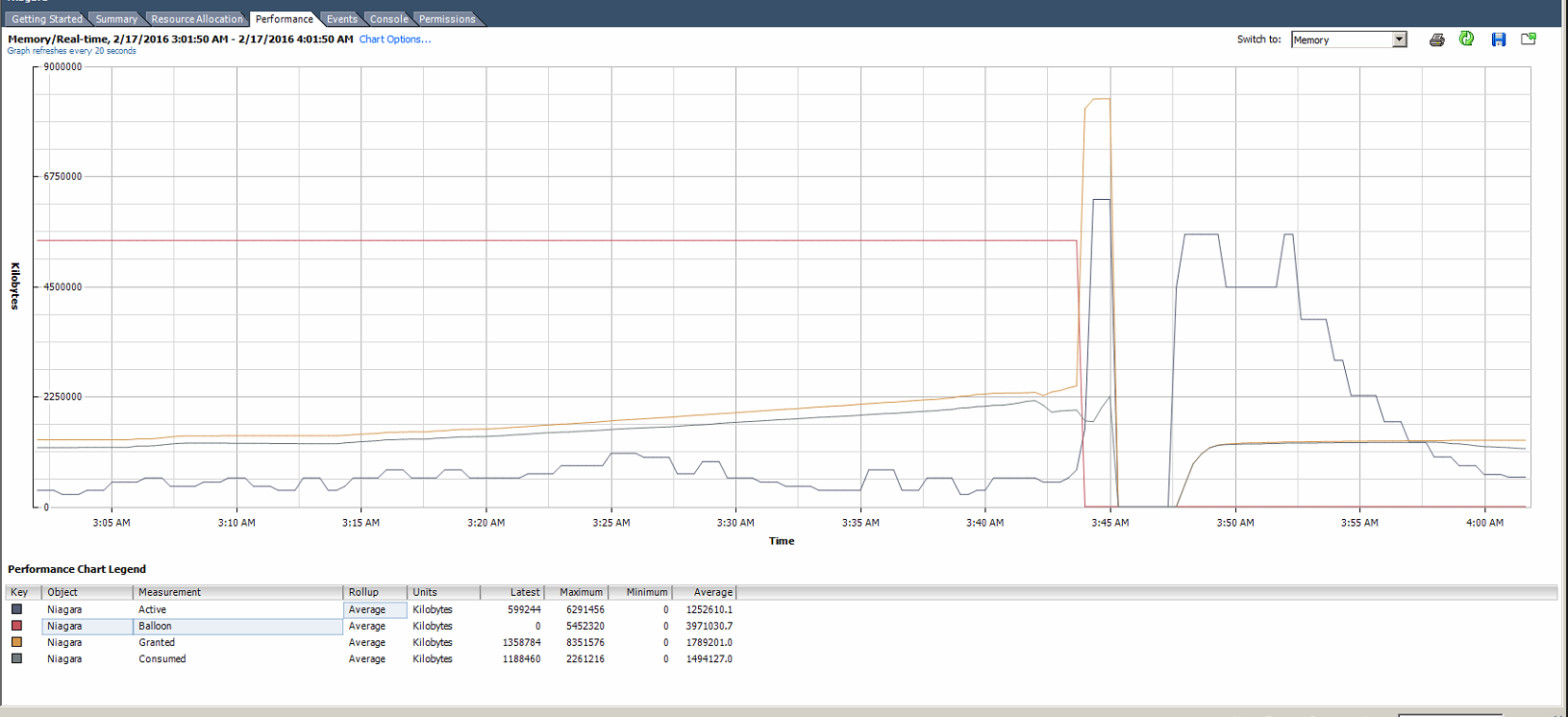Click the Performance Chart Legend heading
This screenshot has height=717, width=1568.
[x=77, y=569]
